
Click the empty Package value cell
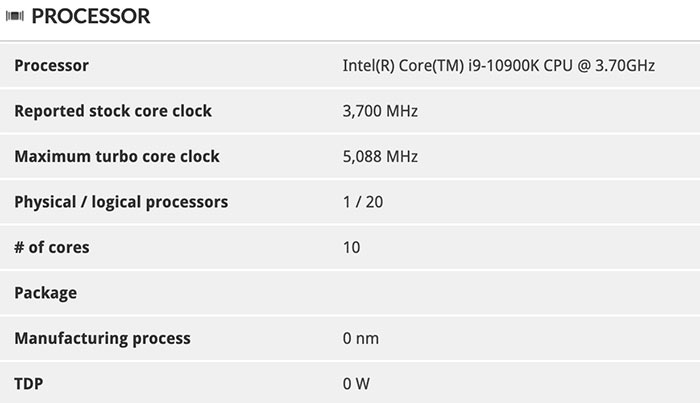coord(500,293)
